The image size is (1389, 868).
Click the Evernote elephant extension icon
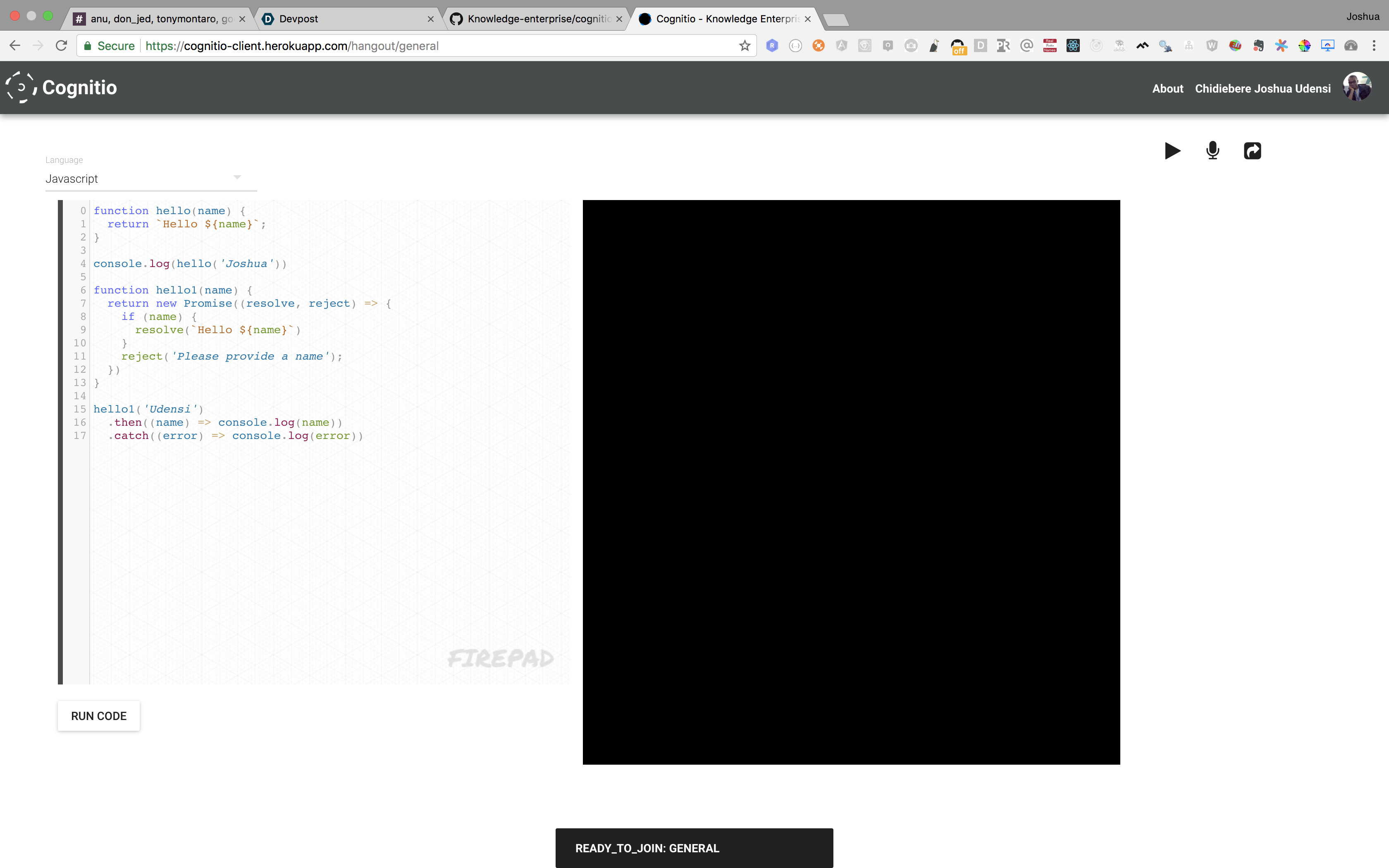[1258, 46]
